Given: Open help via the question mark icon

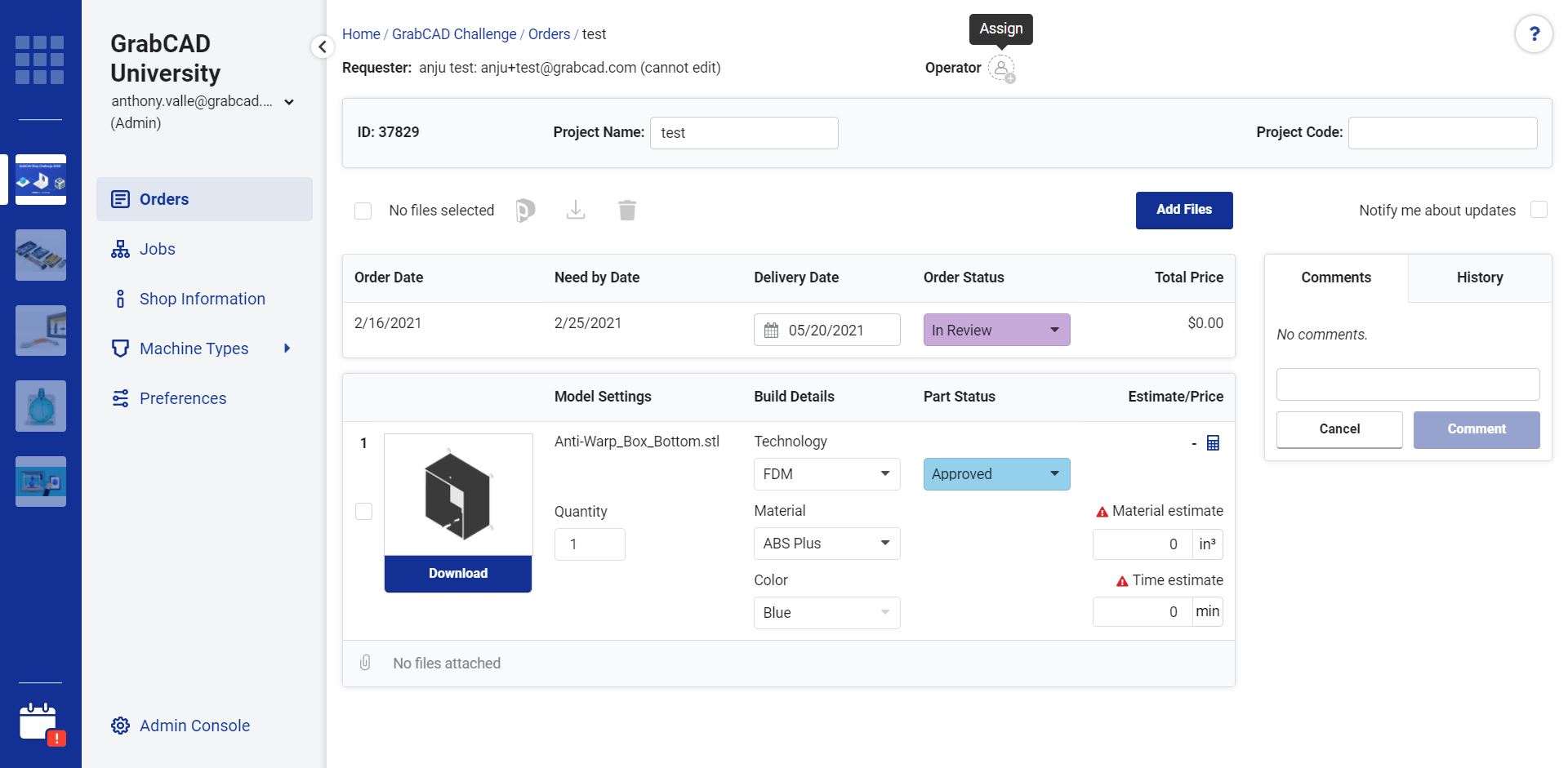Looking at the screenshot, I should point(1535,34).
